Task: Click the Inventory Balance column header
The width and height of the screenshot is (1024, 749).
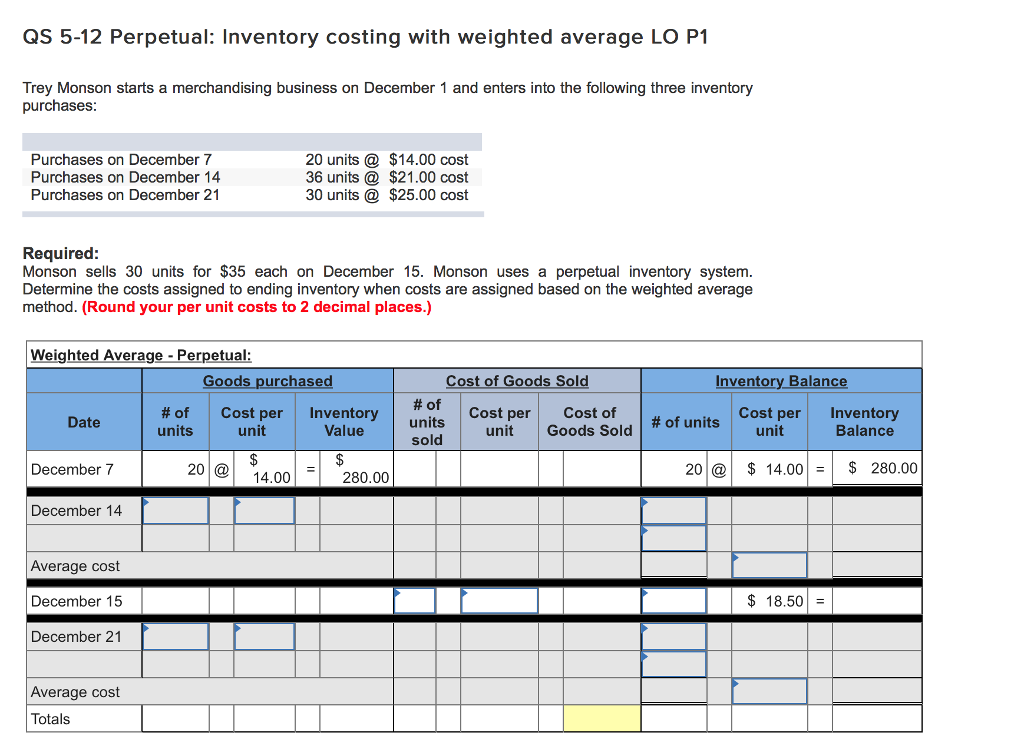Action: point(781,381)
